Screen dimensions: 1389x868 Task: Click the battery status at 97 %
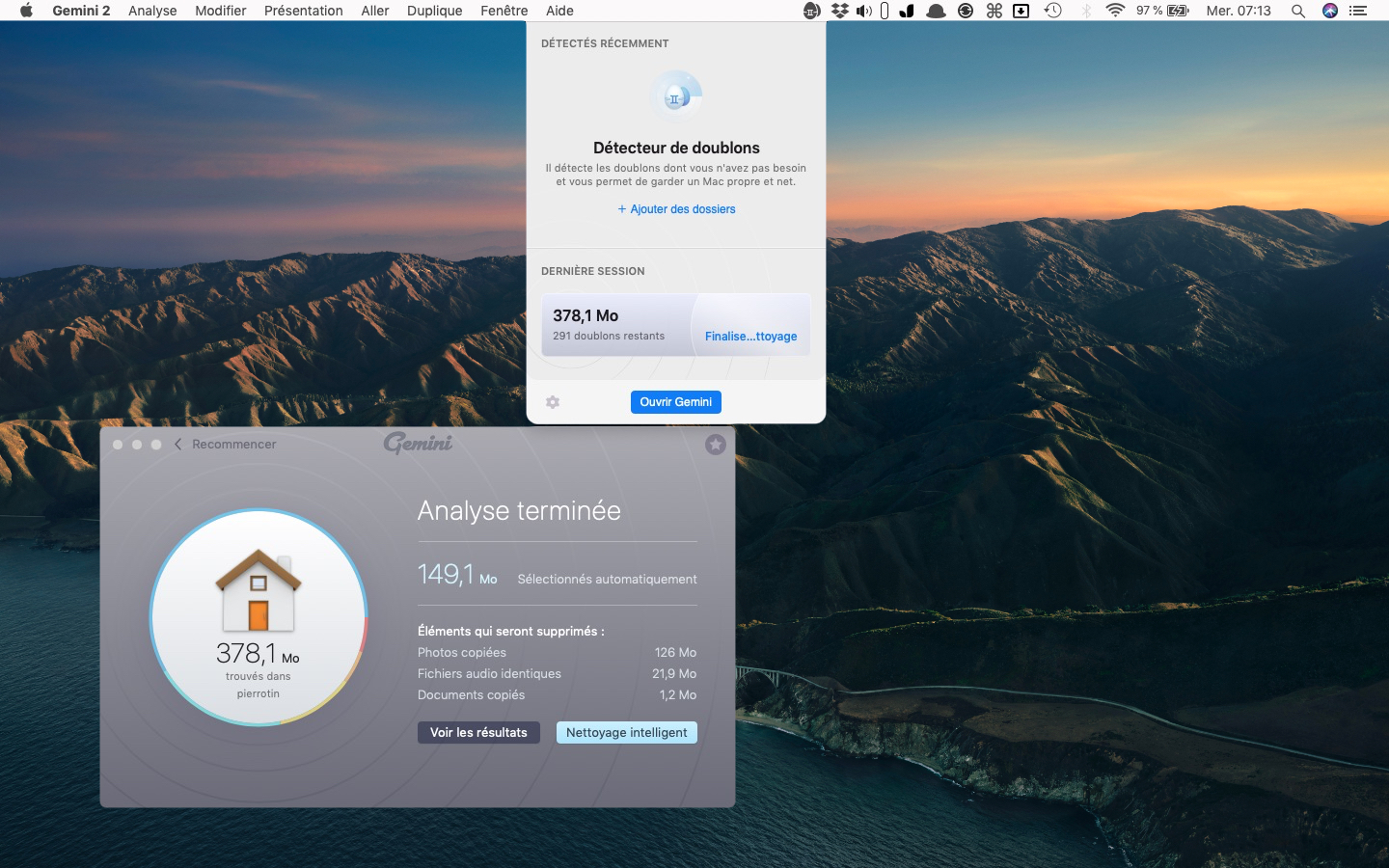(1162, 11)
